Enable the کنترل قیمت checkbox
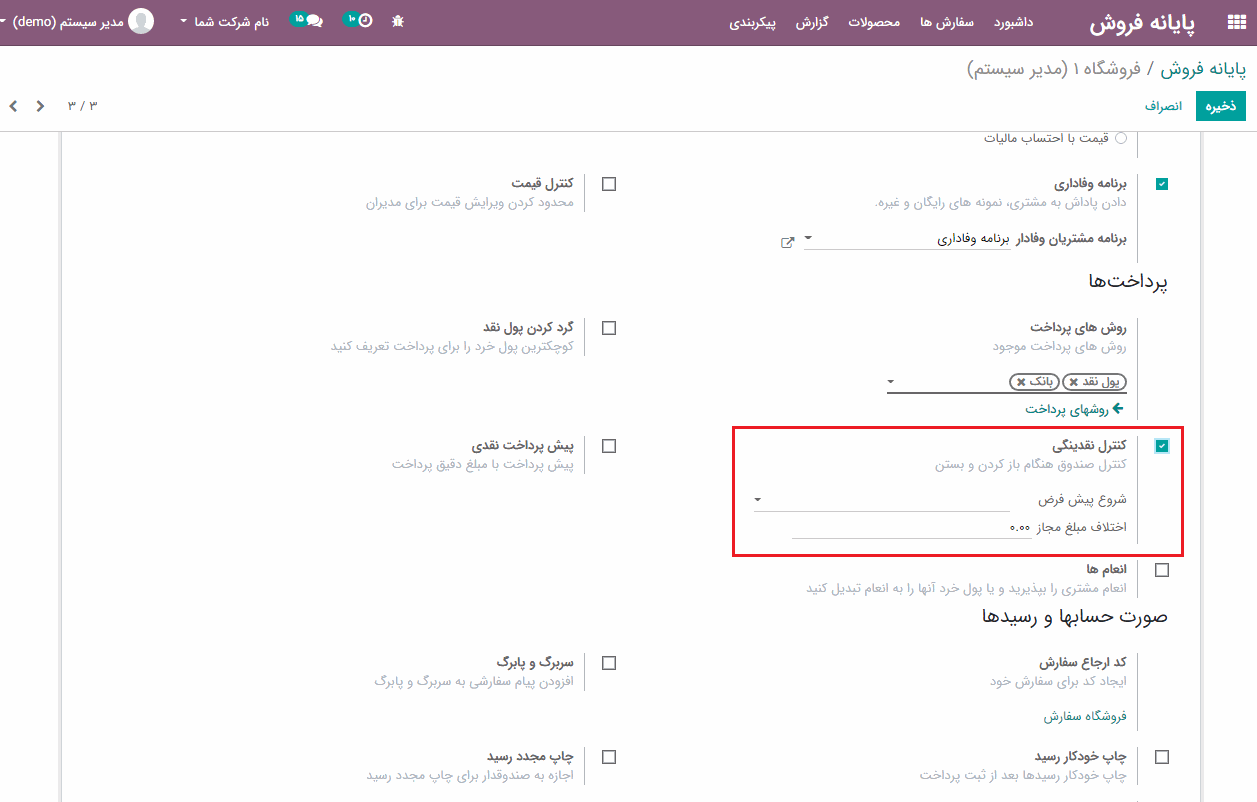Screen dimensions: 1257x802 [x=609, y=184]
